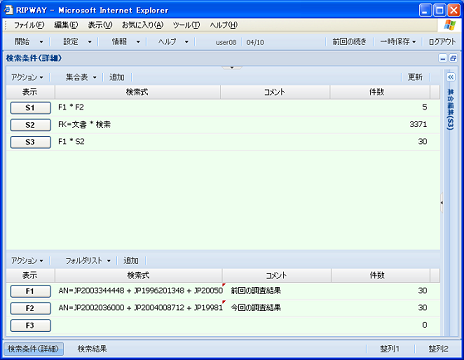The height and width of the screenshot is (360, 464).
Task: Expand the side panel double-chevron icon
Action: tap(451, 77)
